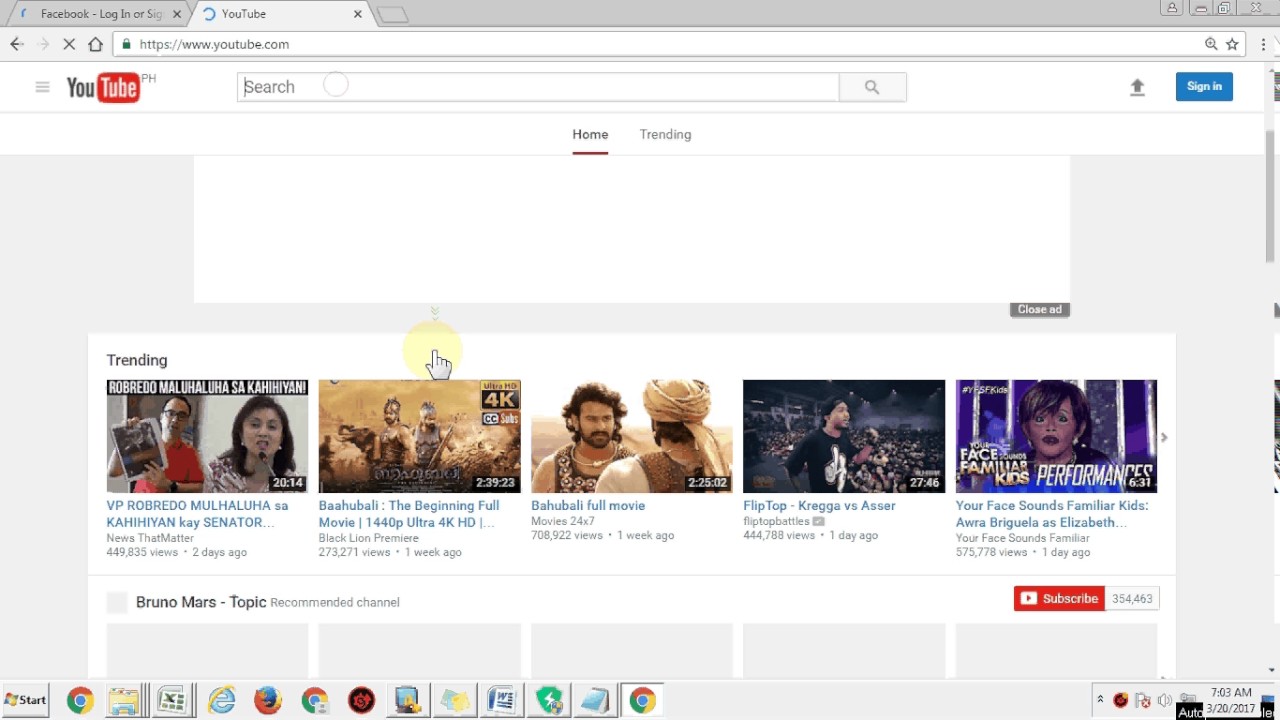Go back in browser history

click(16, 44)
